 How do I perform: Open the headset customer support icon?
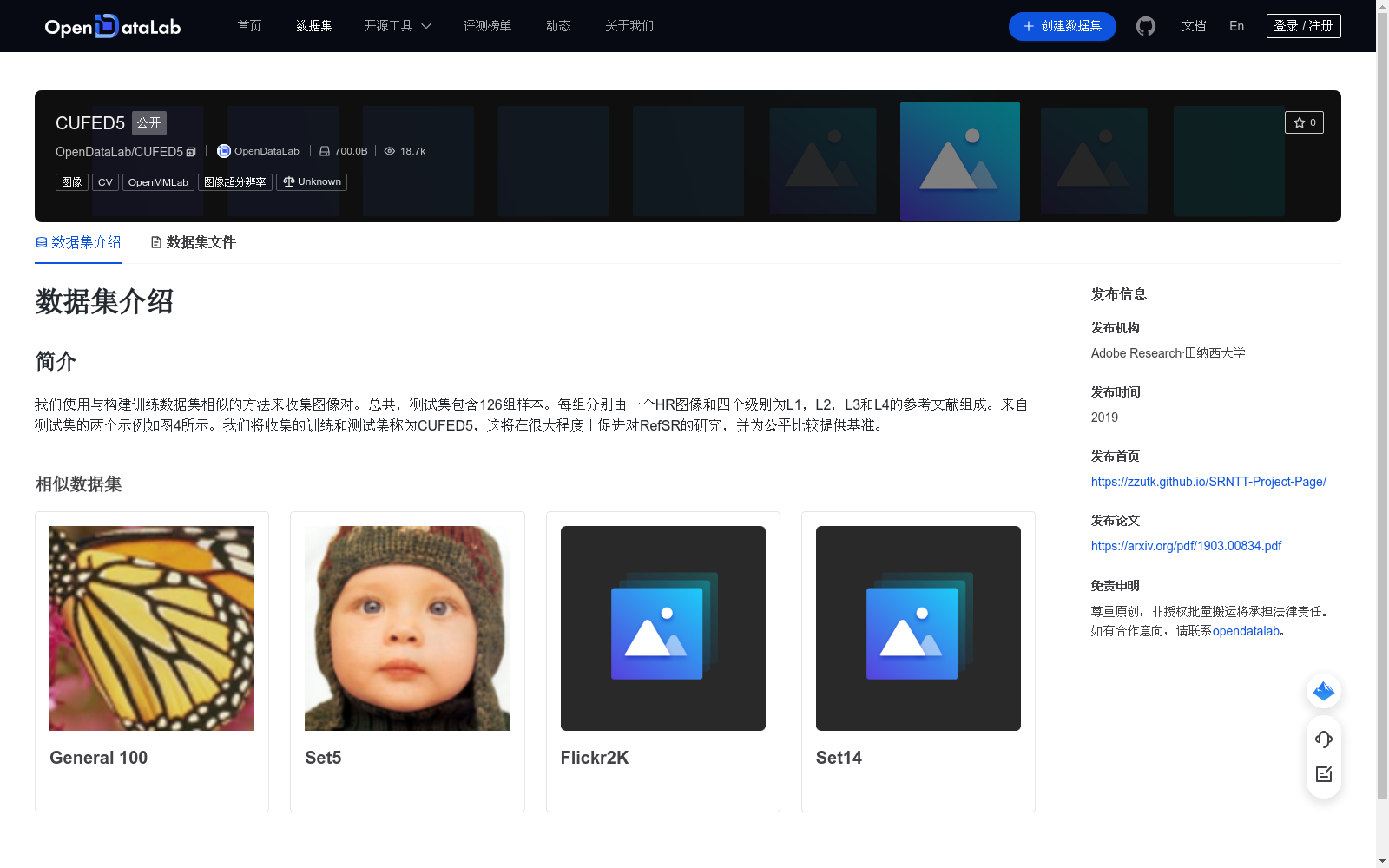pos(1324,740)
